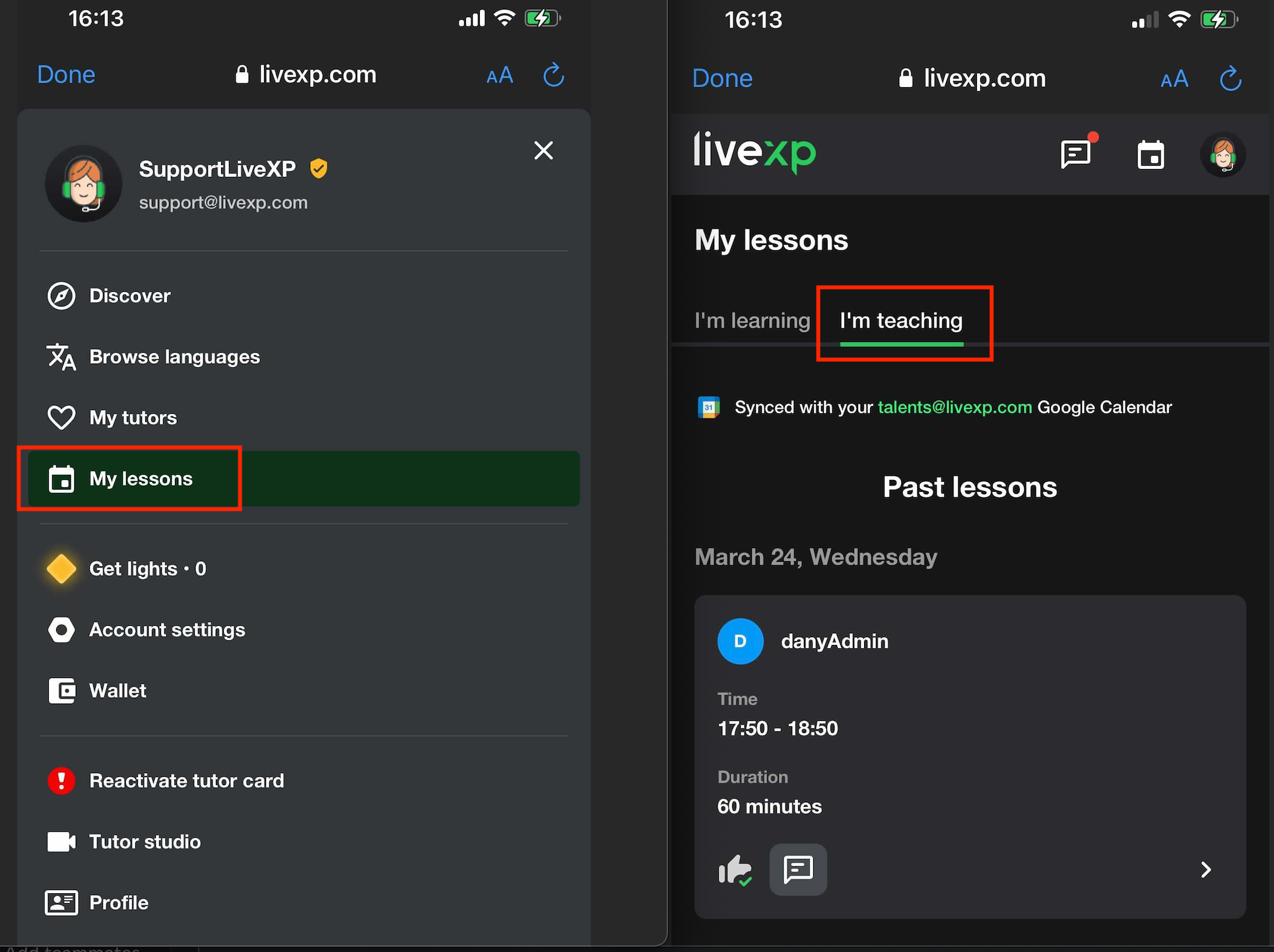Open Profile menu item

click(x=304, y=902)
